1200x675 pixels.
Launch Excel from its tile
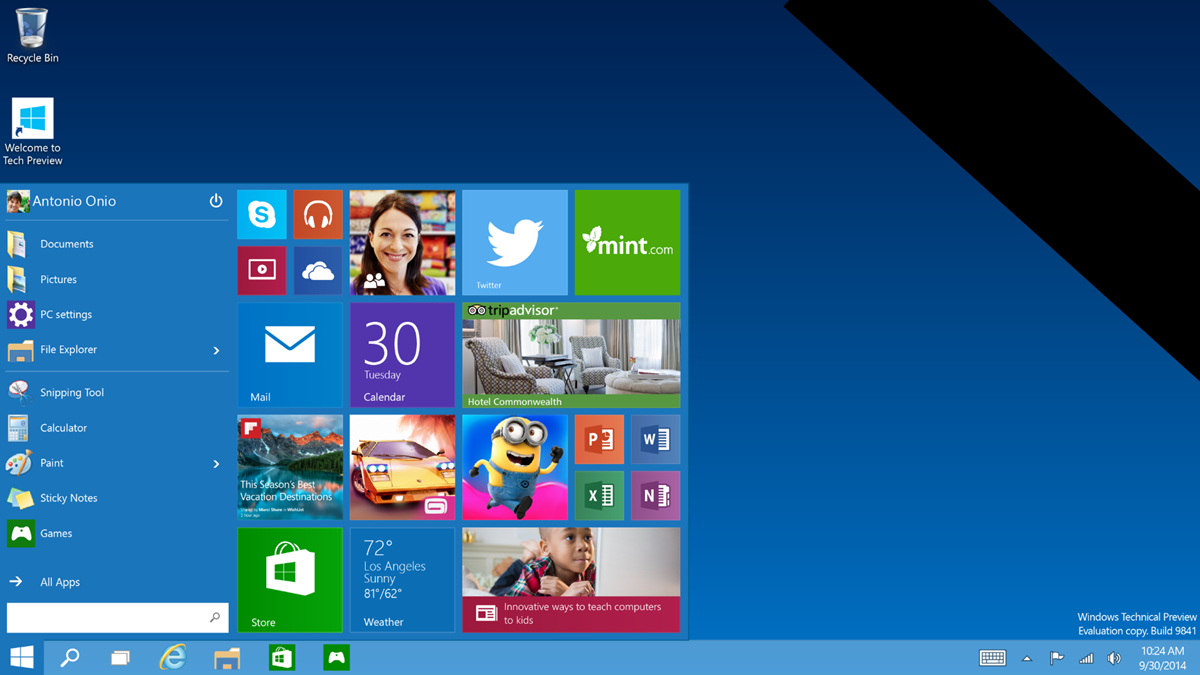click(599, 495)
